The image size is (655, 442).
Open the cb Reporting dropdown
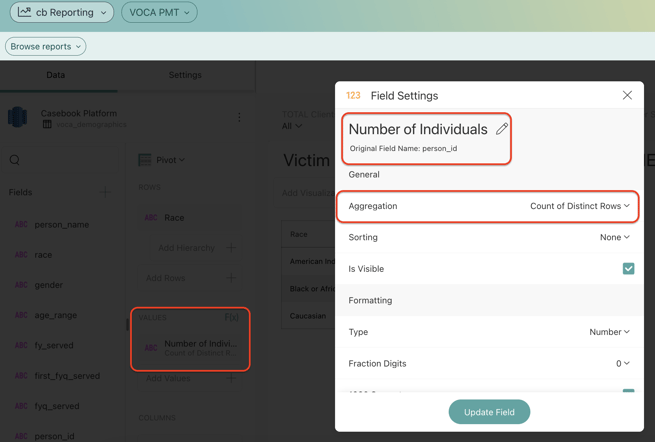click(x=63, y=13)
